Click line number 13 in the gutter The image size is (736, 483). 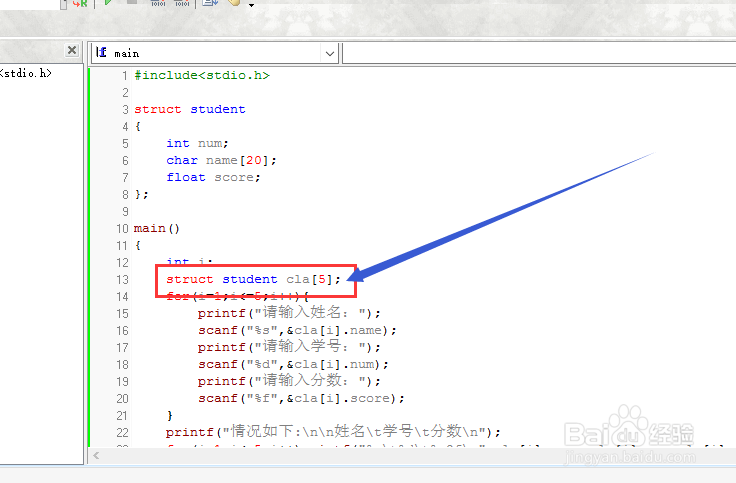(x=123, y=280)
